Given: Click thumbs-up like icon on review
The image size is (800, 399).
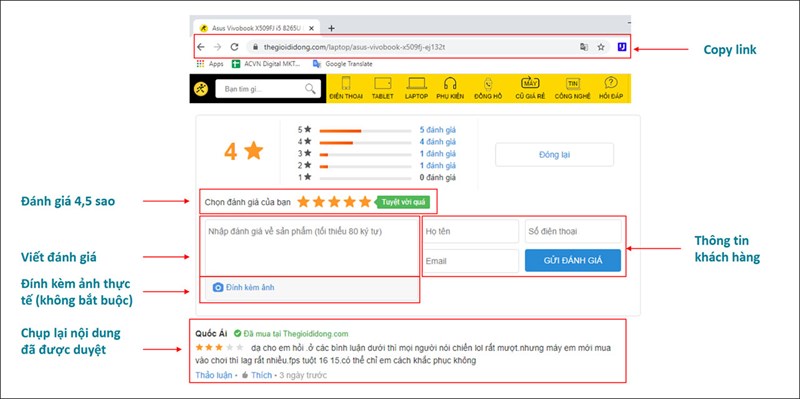Looking at the screenshot, I should (245, 375).
